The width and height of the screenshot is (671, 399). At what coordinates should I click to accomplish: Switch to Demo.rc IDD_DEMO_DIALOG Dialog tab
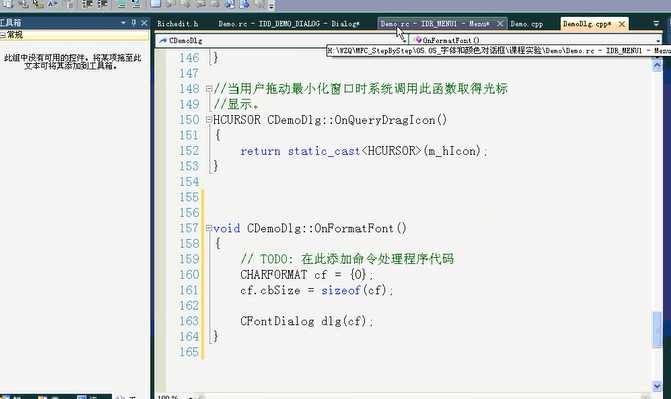(289, 24)
